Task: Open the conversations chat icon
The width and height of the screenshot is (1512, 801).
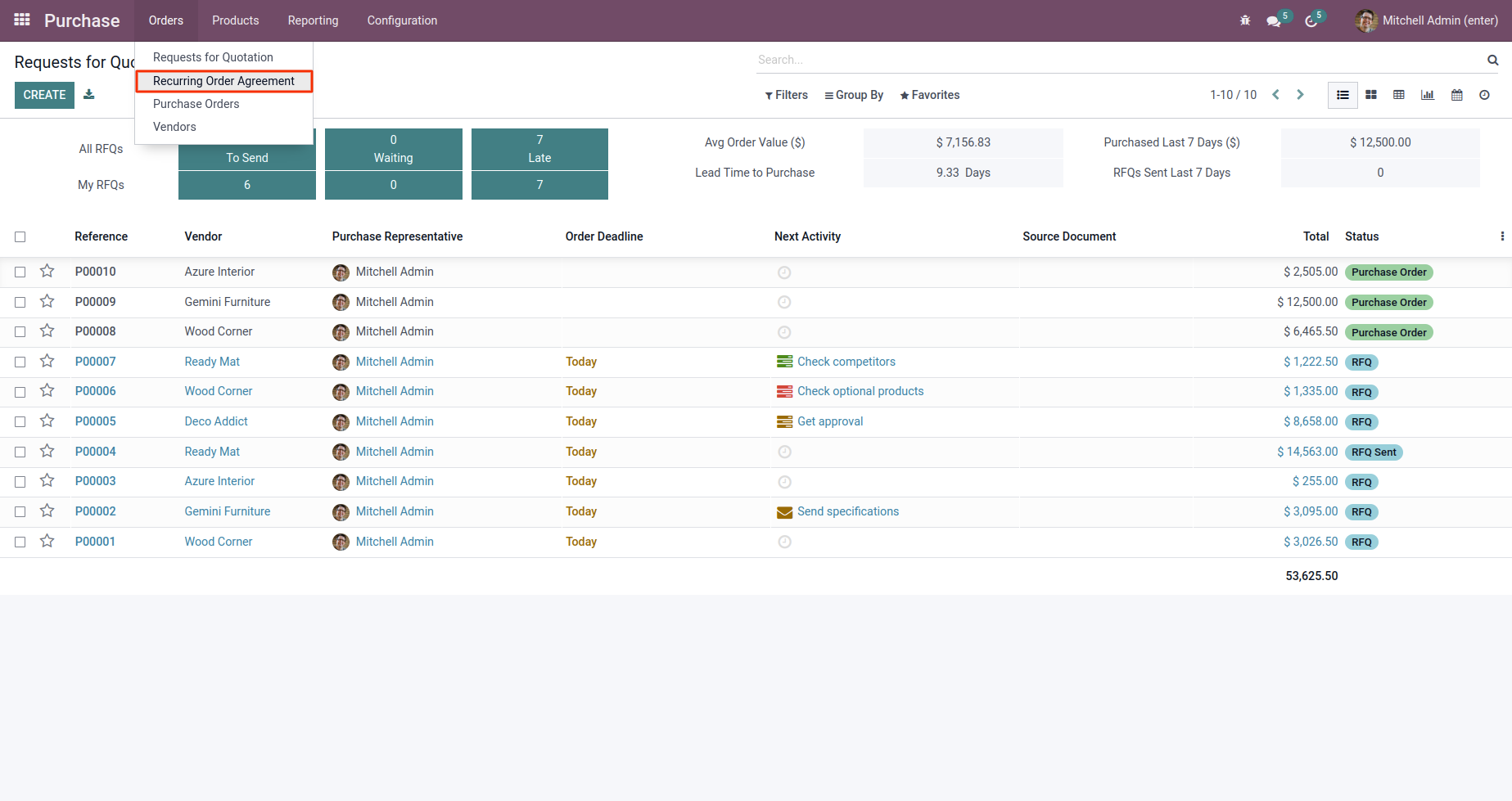Action: 1273,20
